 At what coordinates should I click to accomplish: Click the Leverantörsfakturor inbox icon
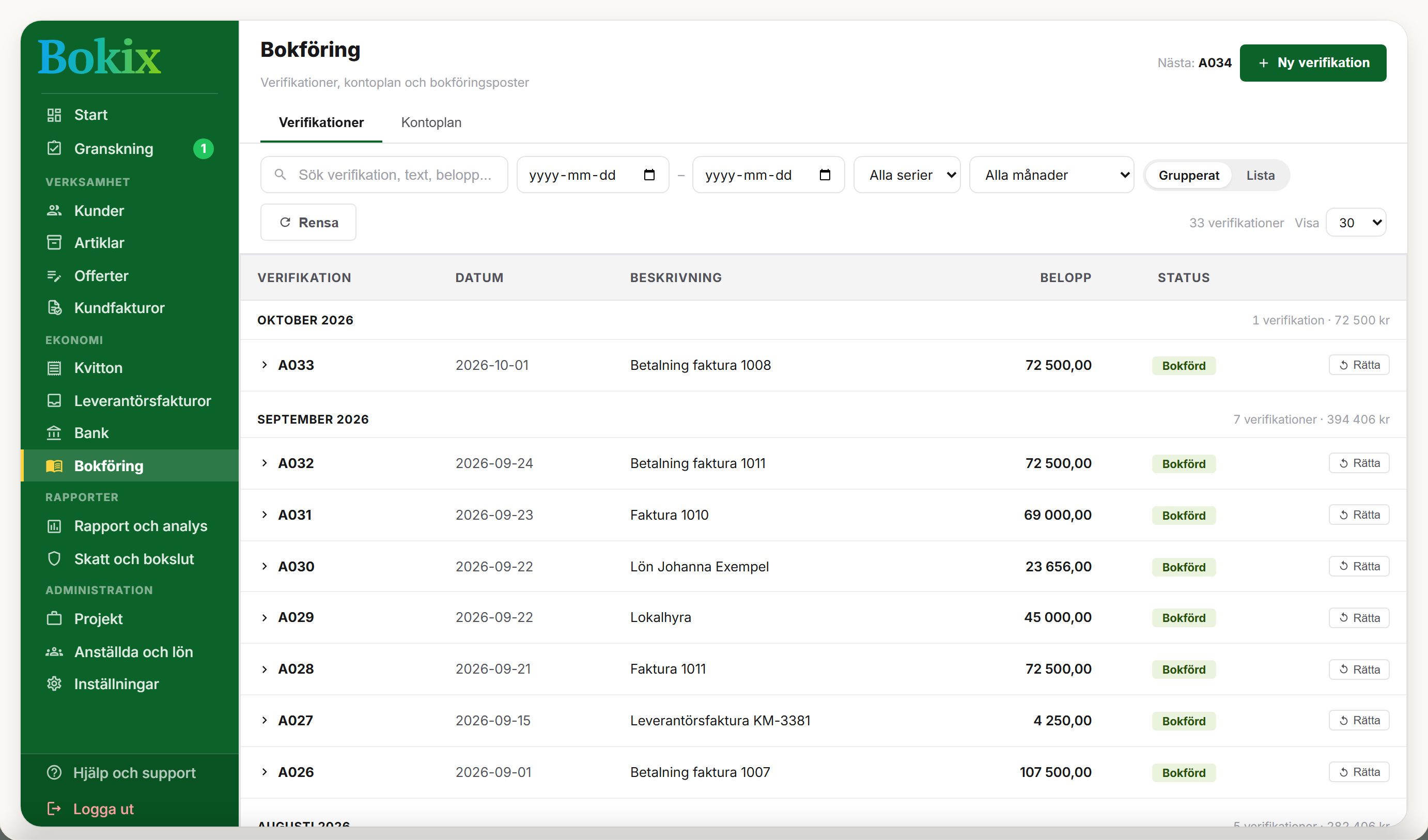point(54,401)
